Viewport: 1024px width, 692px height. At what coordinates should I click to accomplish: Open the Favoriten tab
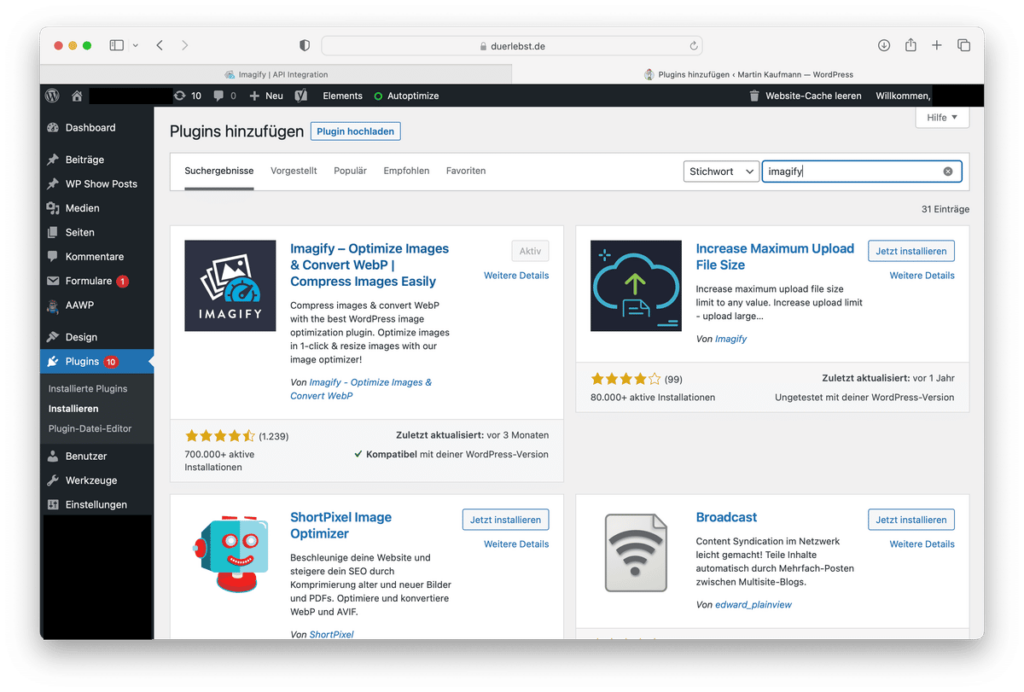[466, 171]
